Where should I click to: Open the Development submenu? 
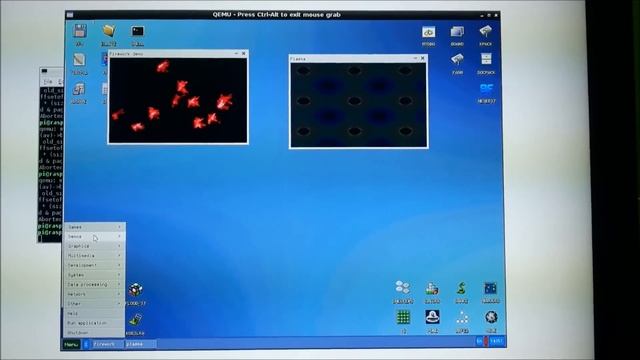point(95,265)
